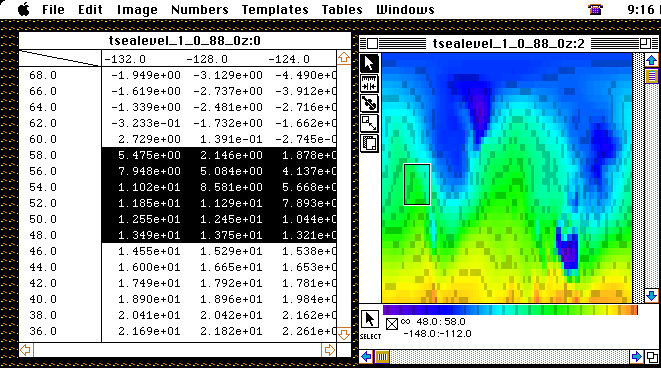Open the Windows menu

click(405, 9)
